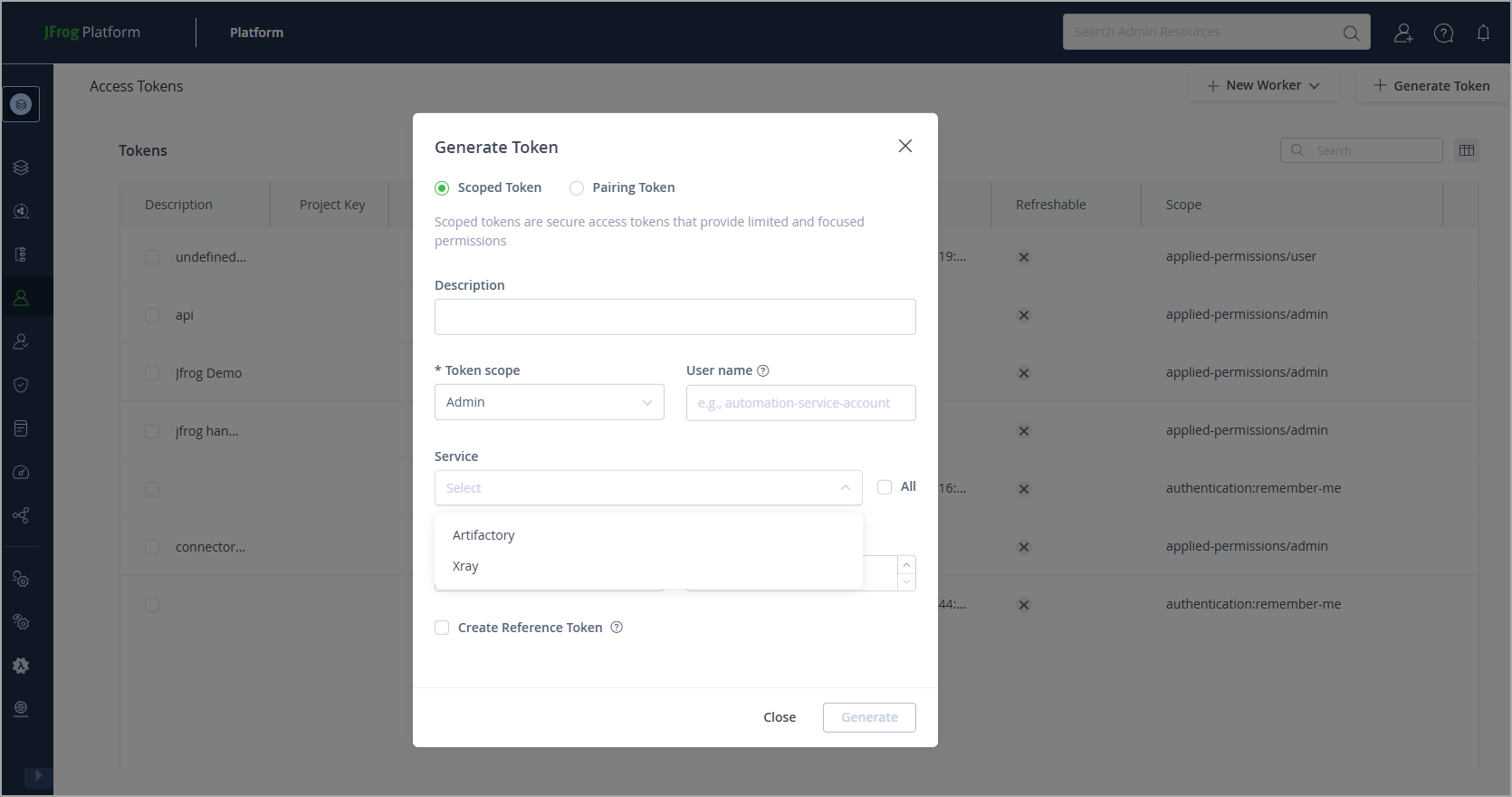Click the Generate button
The height and width of the screenshot is (797, 1512).
[x=869, y=717]
